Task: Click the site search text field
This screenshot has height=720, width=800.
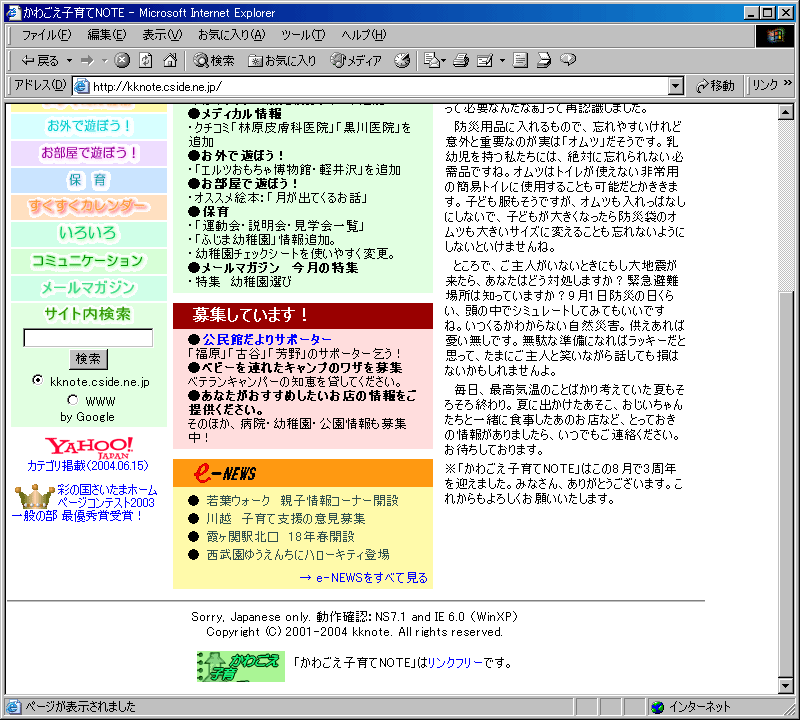Action: pos(88,338)
